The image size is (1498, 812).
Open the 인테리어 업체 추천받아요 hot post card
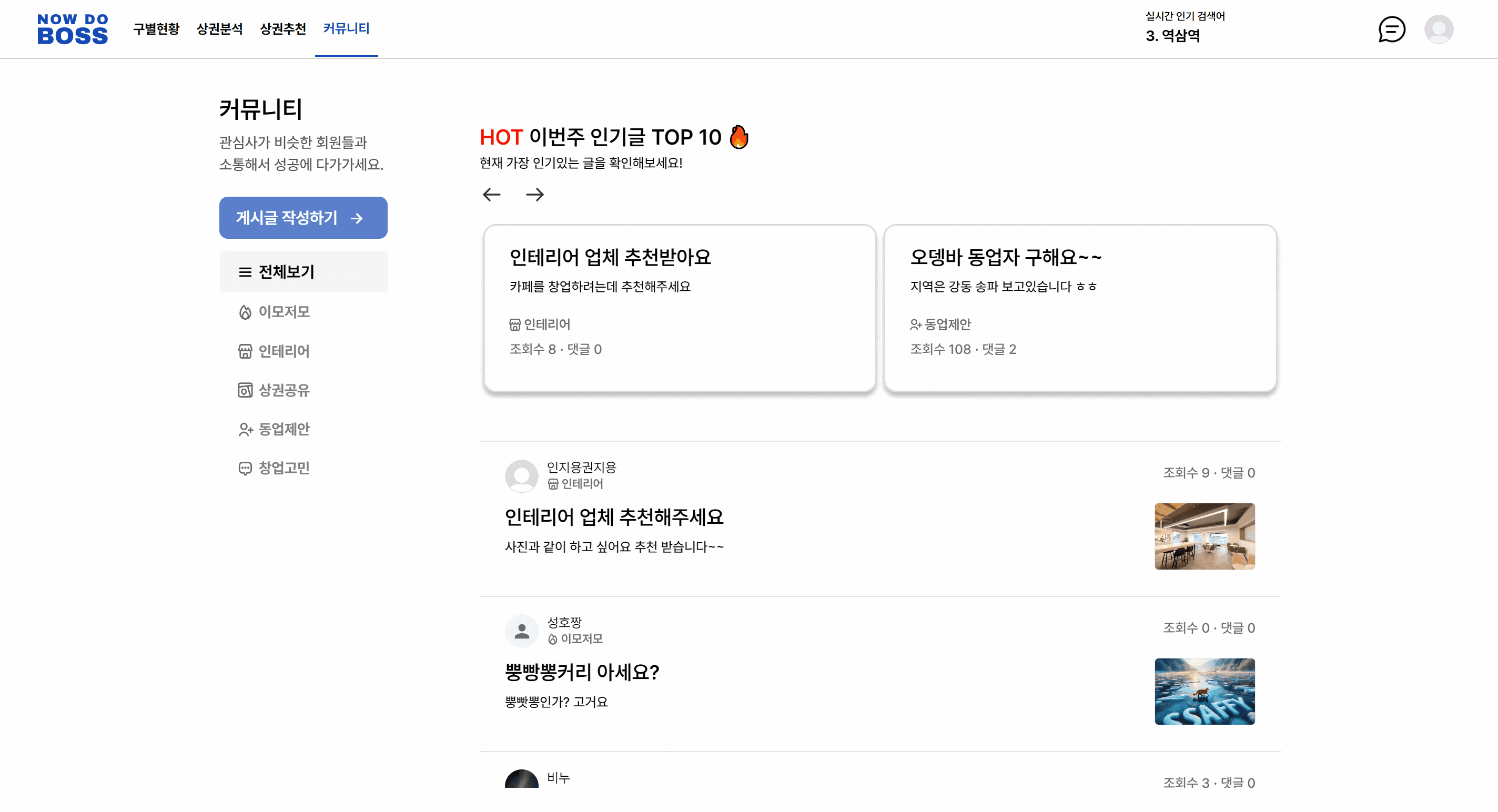(679, 308)
